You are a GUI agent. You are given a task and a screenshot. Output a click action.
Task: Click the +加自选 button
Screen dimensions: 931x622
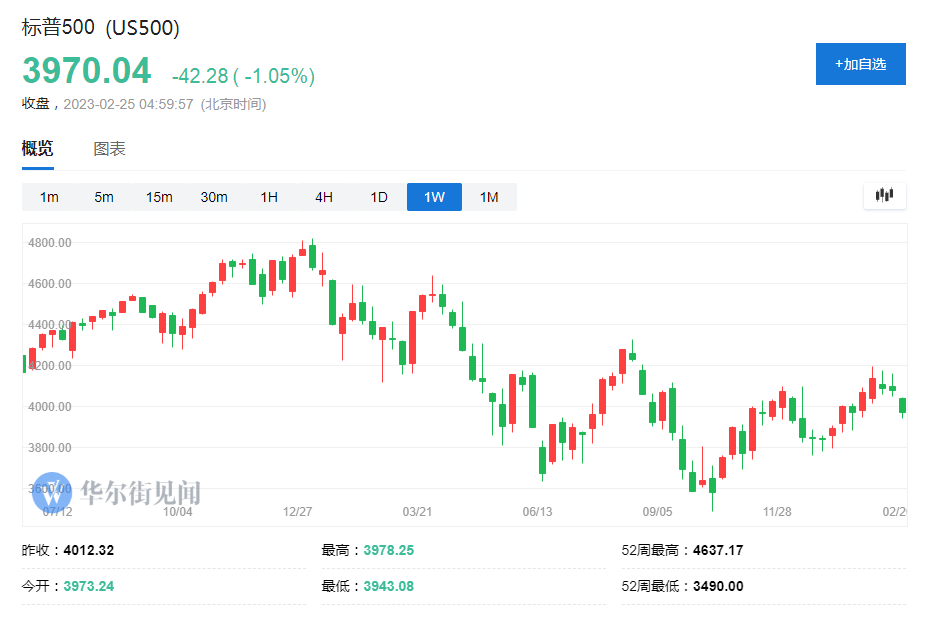[860, 63]
